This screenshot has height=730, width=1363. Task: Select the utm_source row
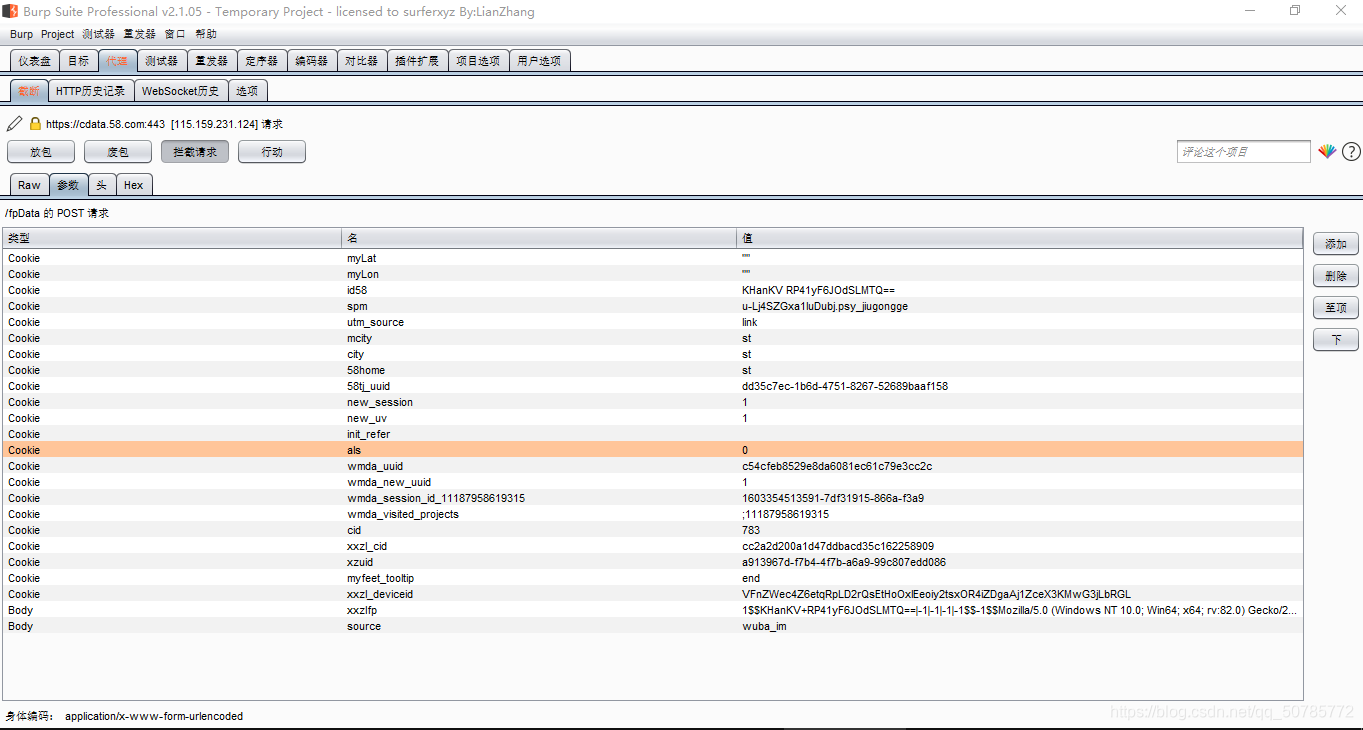[653, 322]
